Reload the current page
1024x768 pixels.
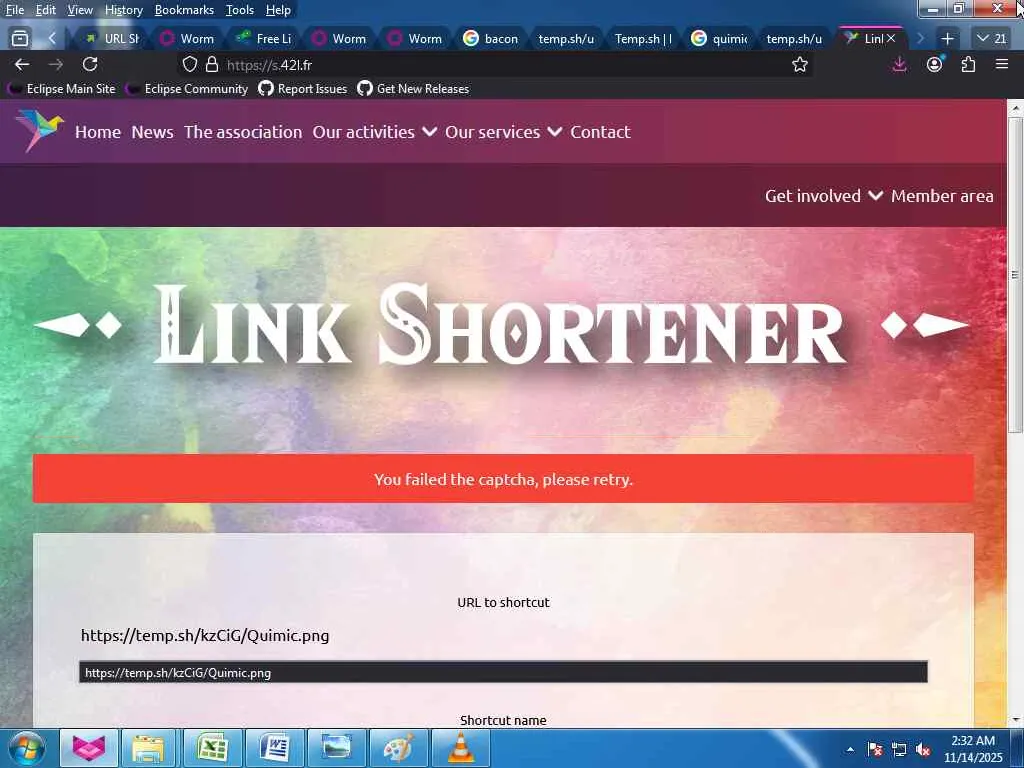point(90,64)
